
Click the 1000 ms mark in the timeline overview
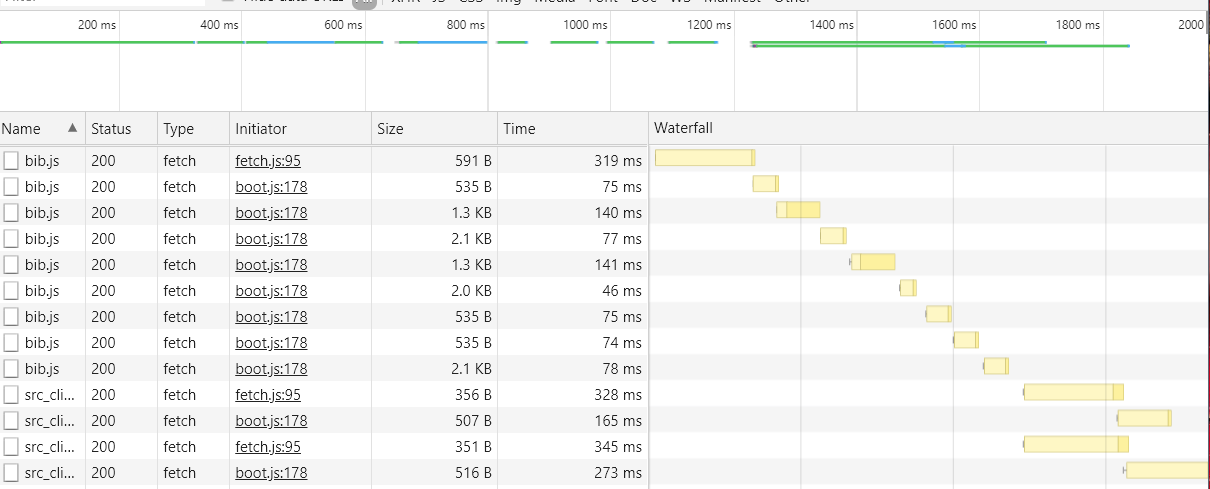point(577,24)
